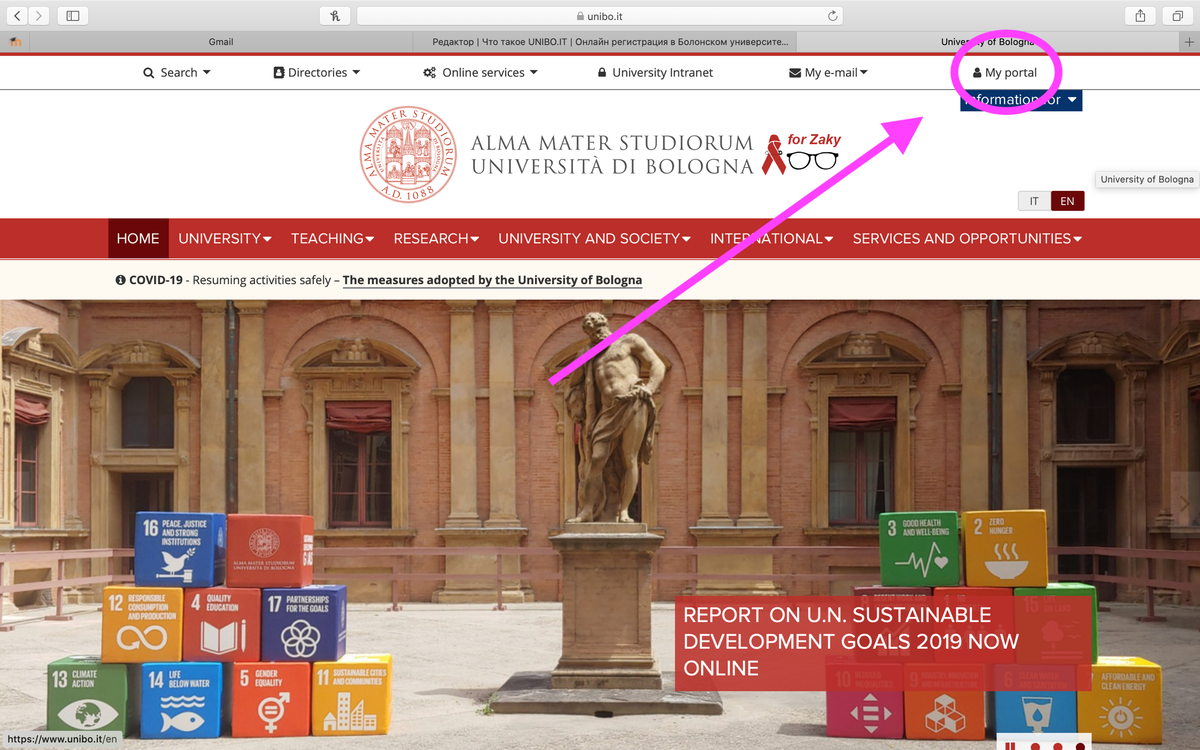Expand the INTERNATIONAL menu
Screen dimensions: 1200x750
(x=772, y=238)
